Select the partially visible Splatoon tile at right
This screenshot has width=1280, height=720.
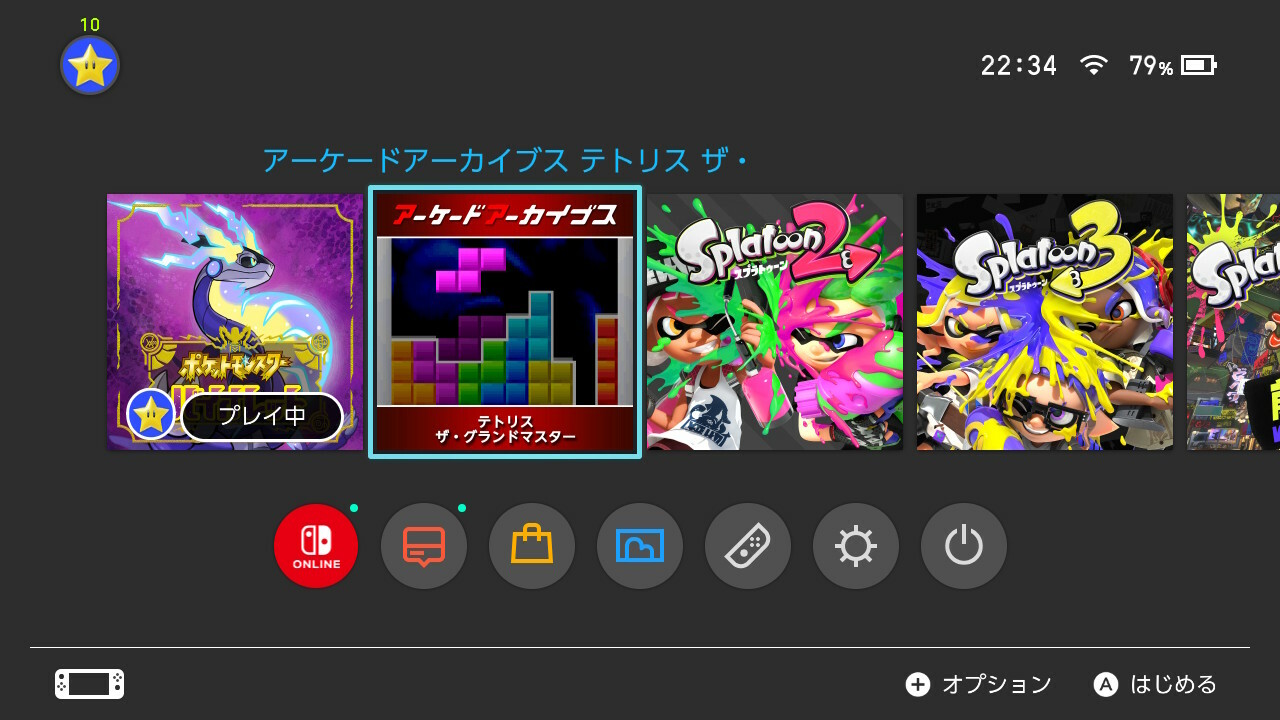1233,322
